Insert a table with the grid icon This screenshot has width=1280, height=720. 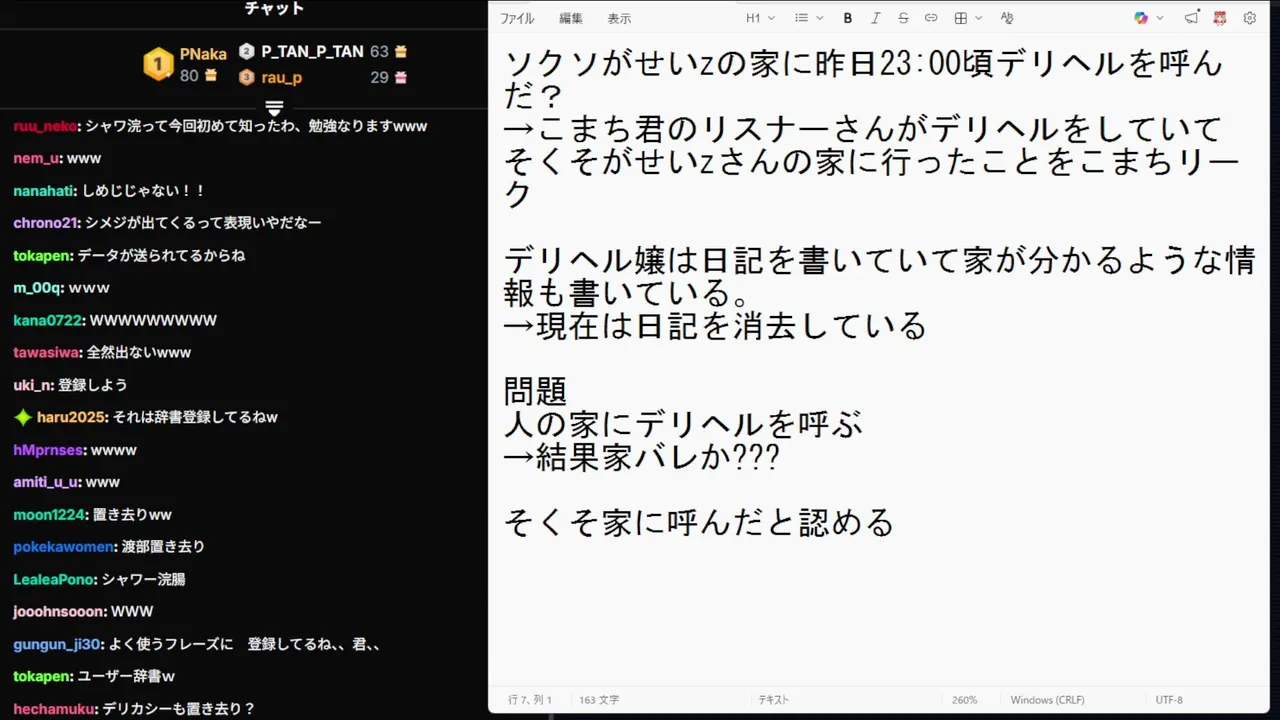(x=961, y=18)
